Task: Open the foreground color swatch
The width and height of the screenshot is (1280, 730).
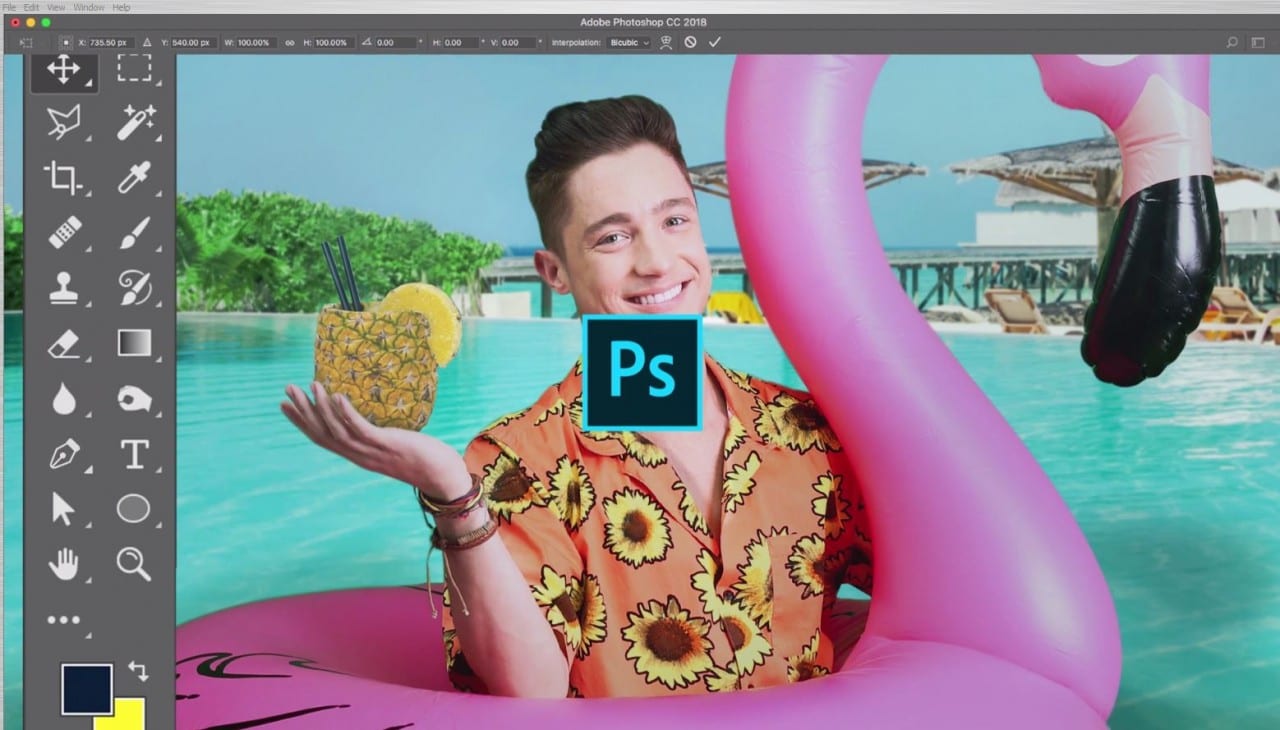Action: [x=89, y=688]
